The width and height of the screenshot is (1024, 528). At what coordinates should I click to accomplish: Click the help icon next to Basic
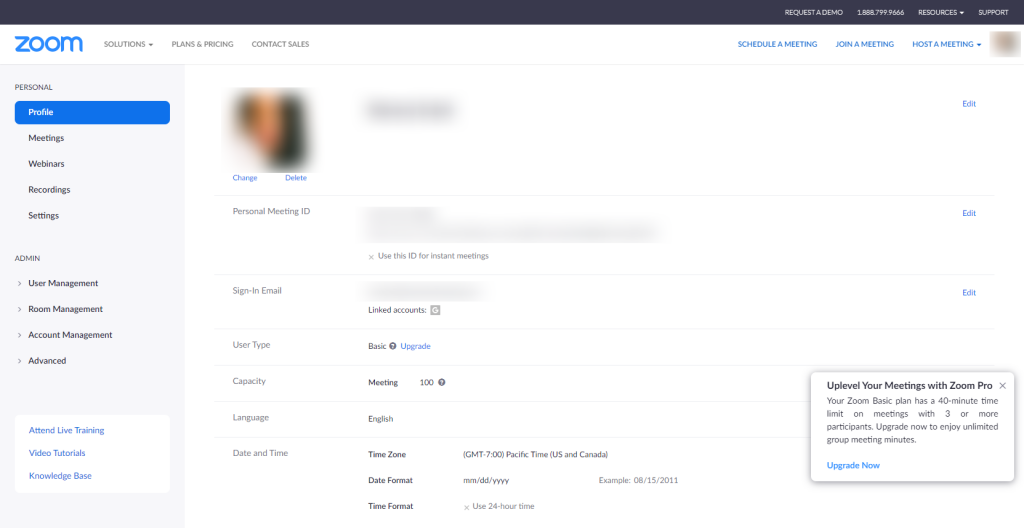393,346
